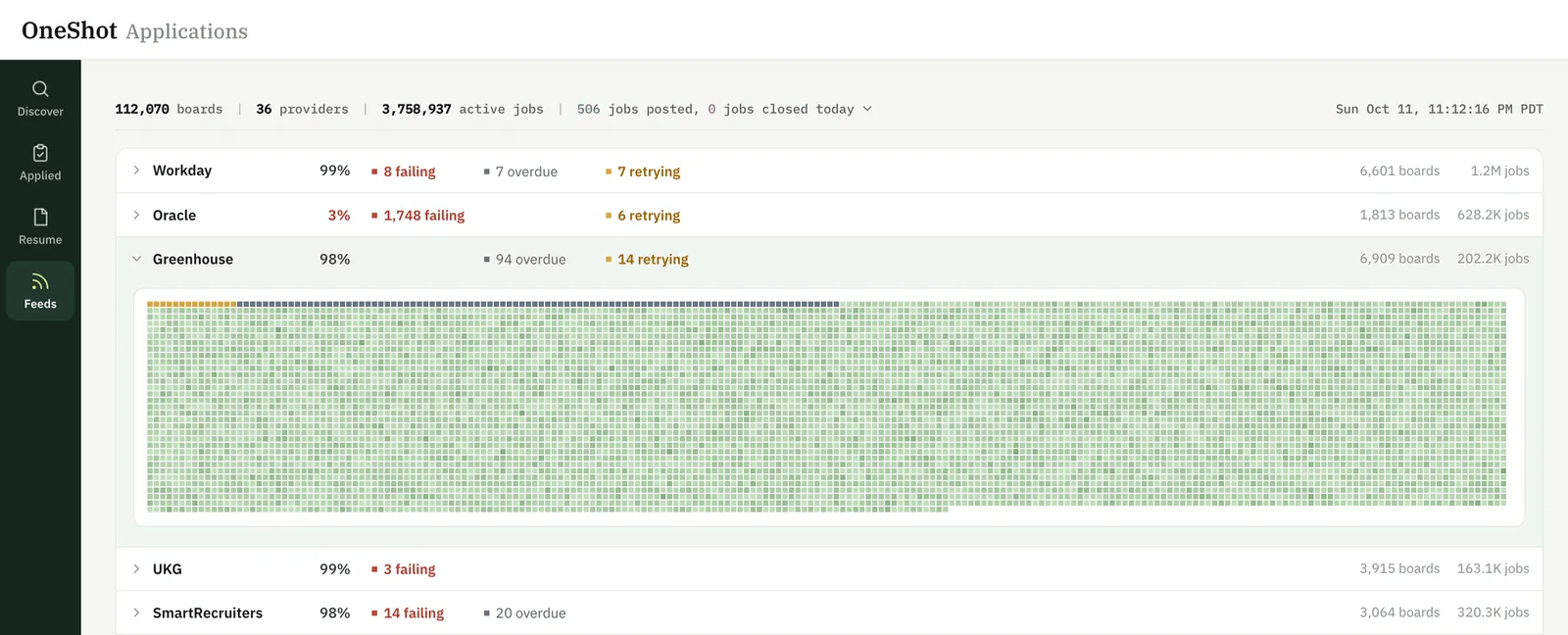The height and width of the screenshot is (635, 1568).
Task: Click the "3,758,937 active jobs" count
Action: tap(463, 109)
